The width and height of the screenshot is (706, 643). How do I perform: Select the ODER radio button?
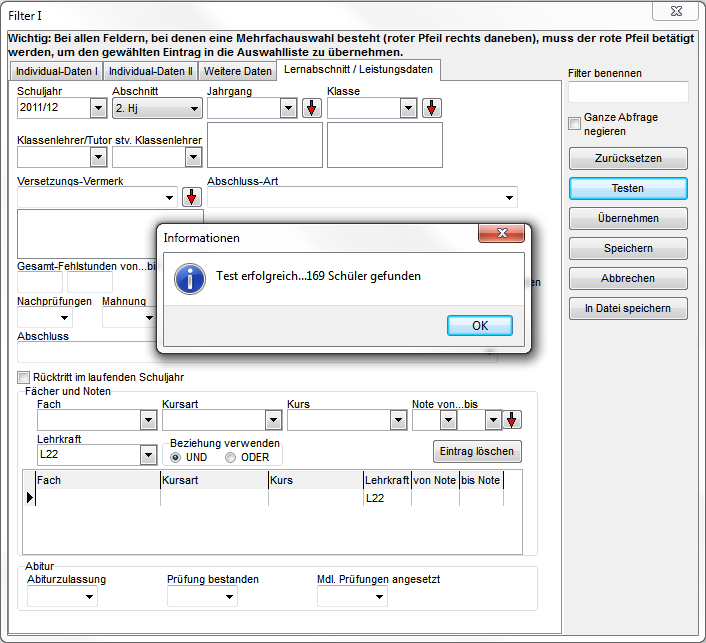[231, 458]
